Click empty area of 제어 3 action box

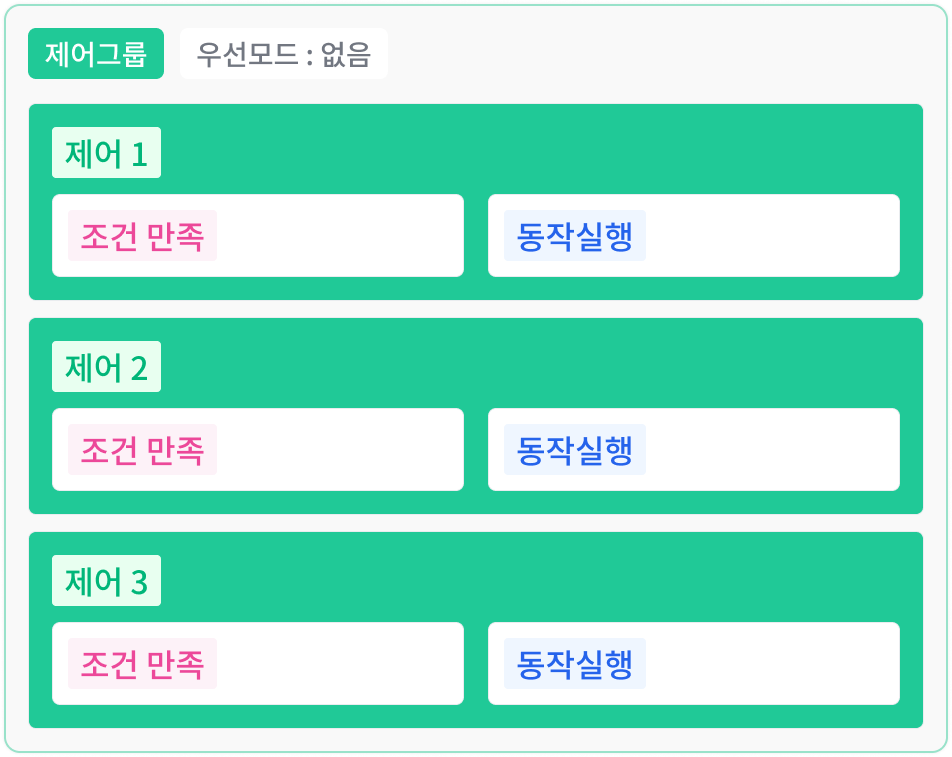click(772, 664)
